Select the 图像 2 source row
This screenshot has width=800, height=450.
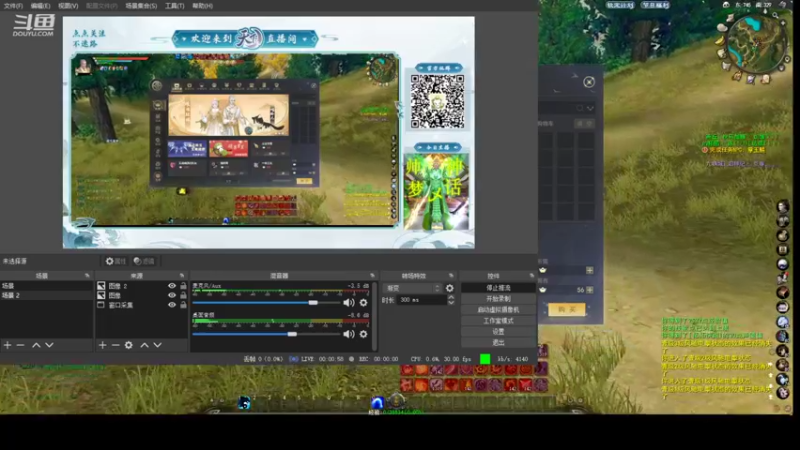click(141, 286)
